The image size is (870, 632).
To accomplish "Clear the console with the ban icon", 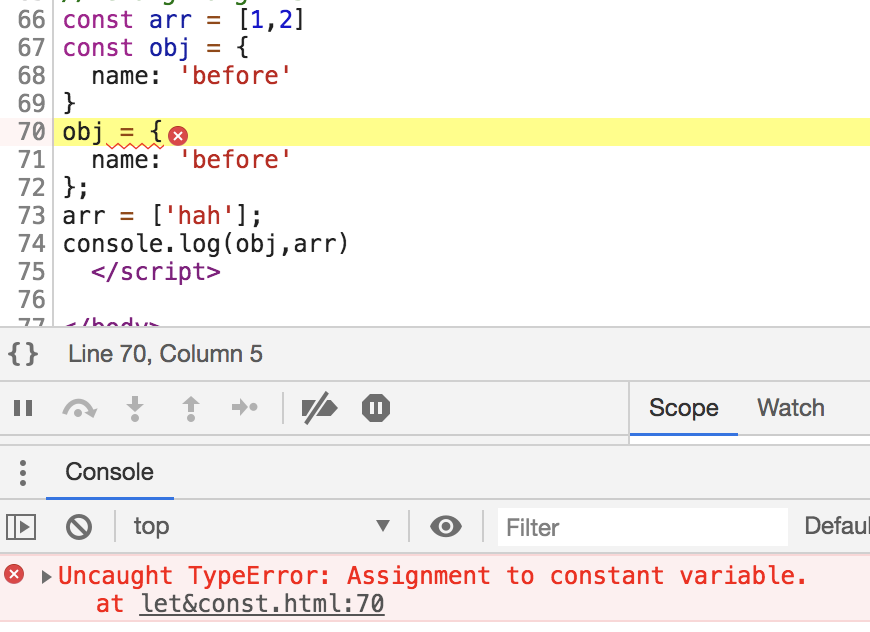I will pos(79,527).
